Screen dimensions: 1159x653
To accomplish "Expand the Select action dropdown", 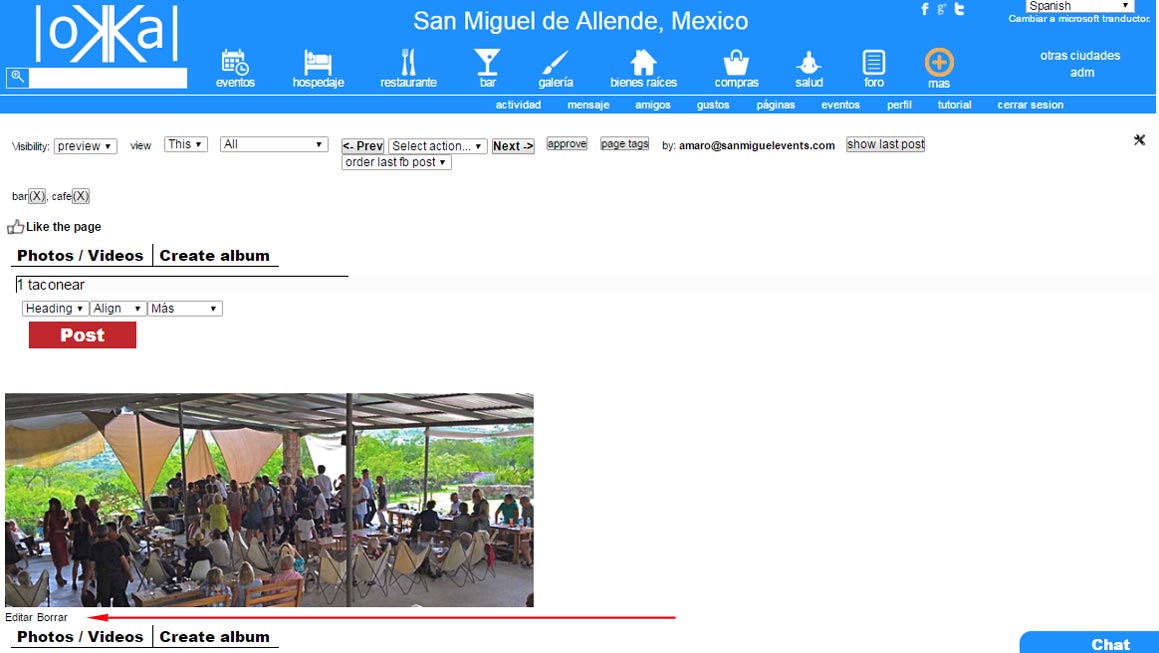I will click(x=438, y=146).
